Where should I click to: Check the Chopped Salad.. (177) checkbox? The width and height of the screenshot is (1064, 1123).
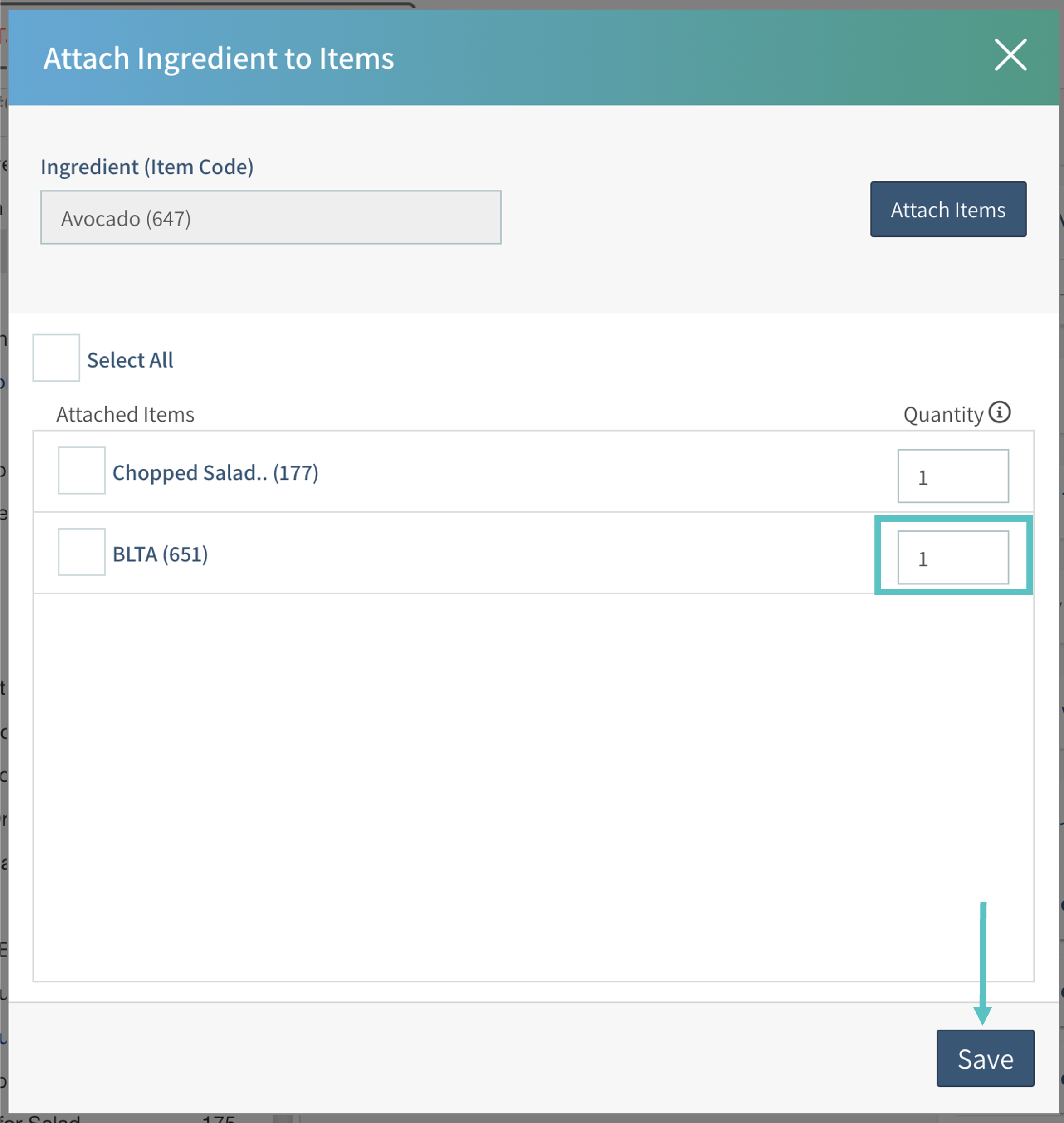click(x=82, y=471)
